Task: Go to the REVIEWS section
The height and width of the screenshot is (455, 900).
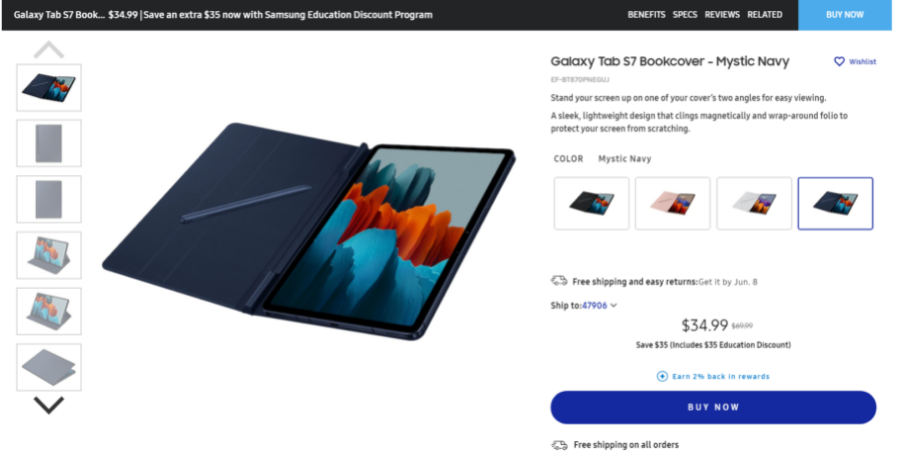Action: [722, 15]
